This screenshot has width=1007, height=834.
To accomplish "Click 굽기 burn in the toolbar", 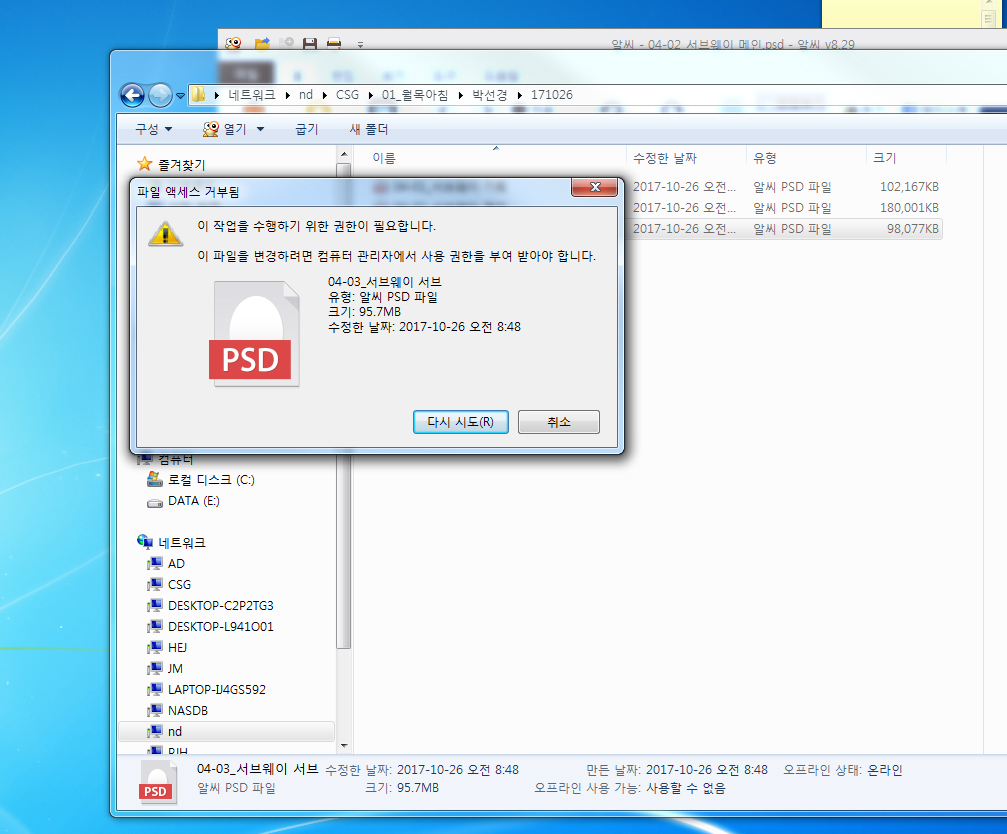I will pos(306,129).
